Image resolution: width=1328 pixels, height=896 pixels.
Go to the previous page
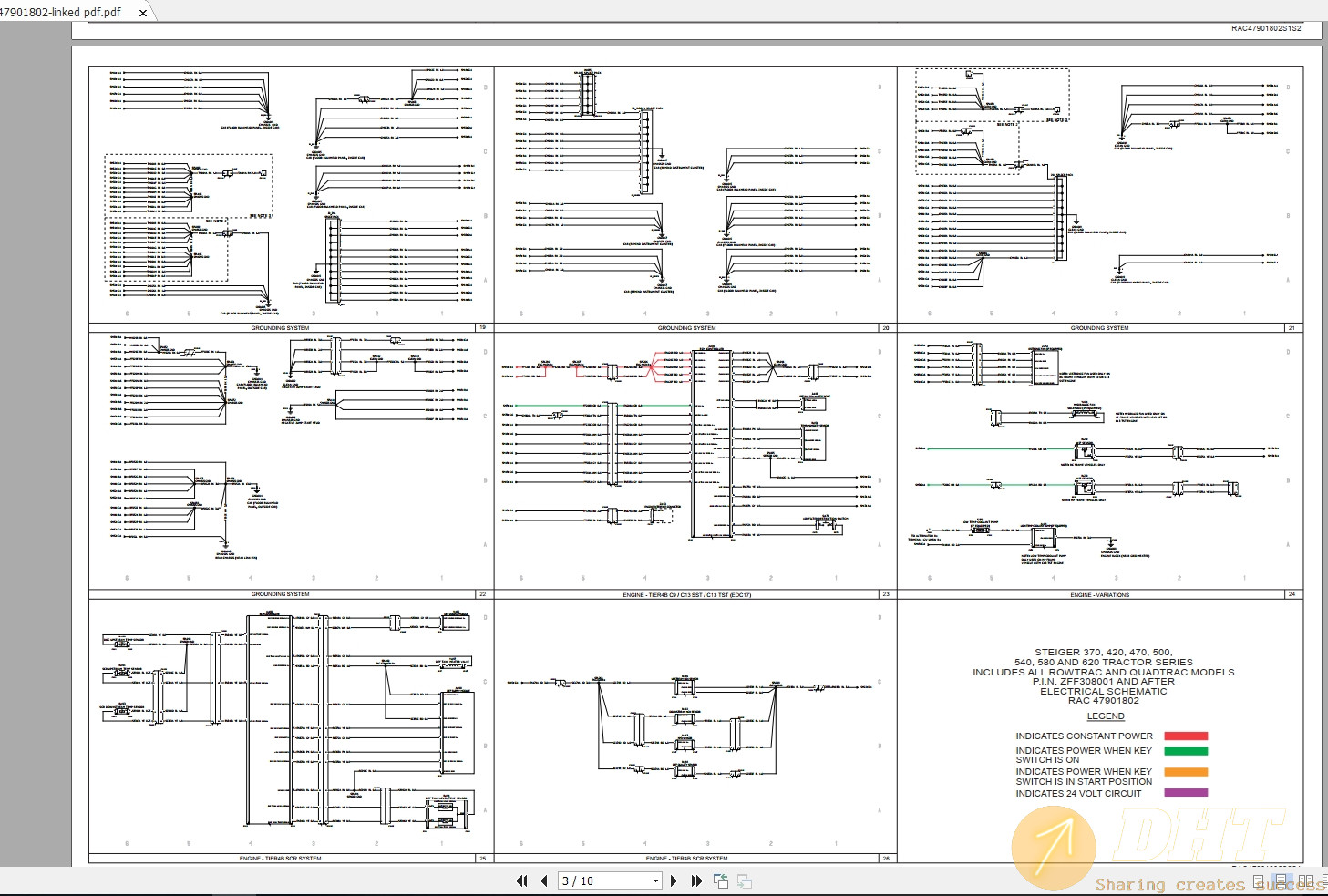[544, 881]
